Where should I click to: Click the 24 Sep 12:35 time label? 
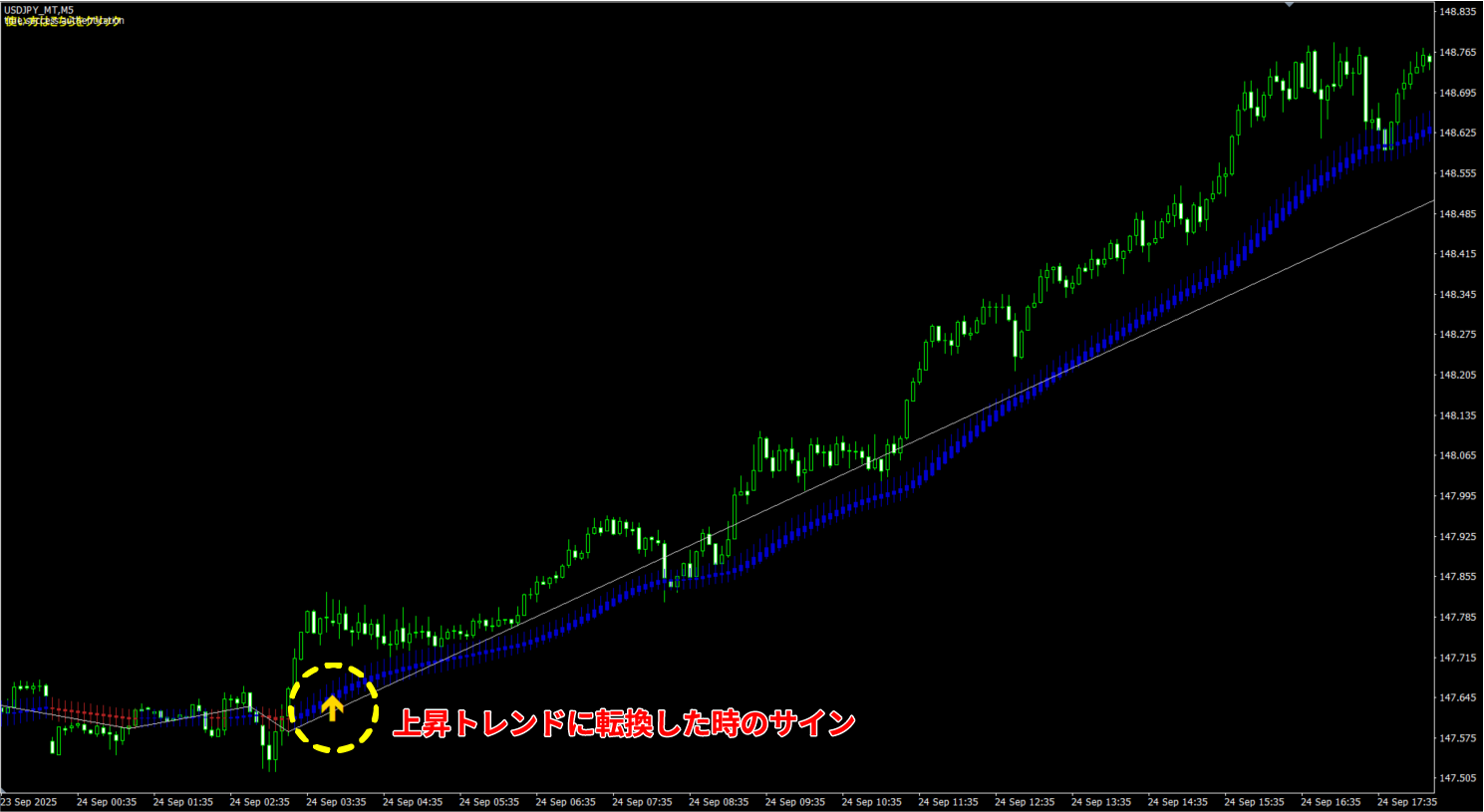(1025, 802)
